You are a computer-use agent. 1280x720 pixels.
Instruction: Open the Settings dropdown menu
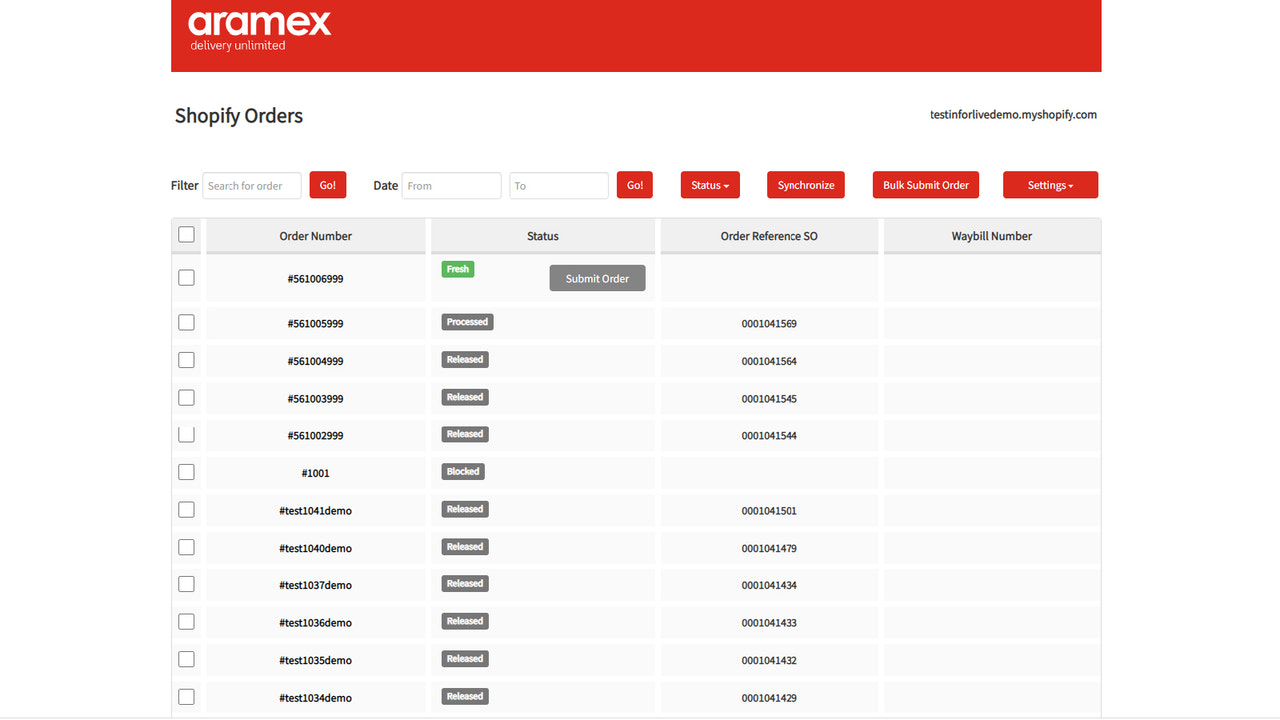point(1050,185)
